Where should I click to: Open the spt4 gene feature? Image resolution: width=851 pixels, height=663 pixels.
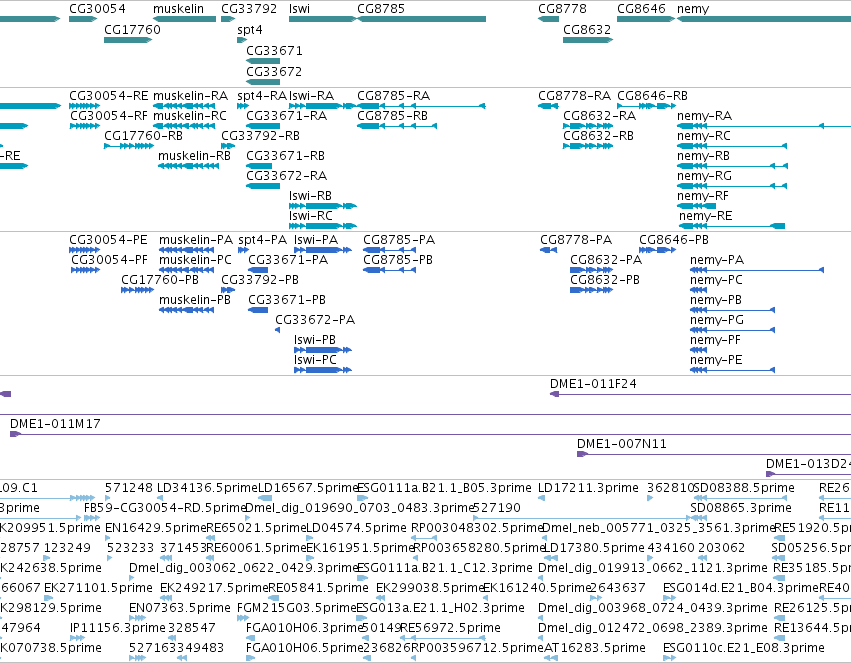pos(242,40)
